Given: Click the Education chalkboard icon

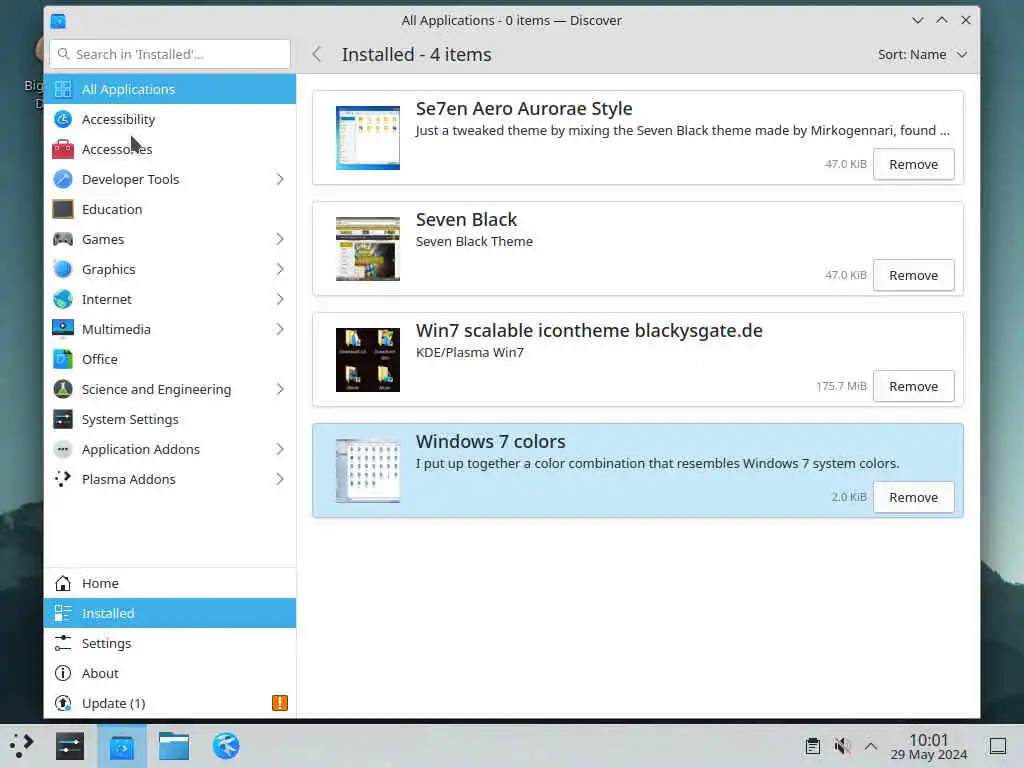Looking at the screenshot, I should click(63, 209).
